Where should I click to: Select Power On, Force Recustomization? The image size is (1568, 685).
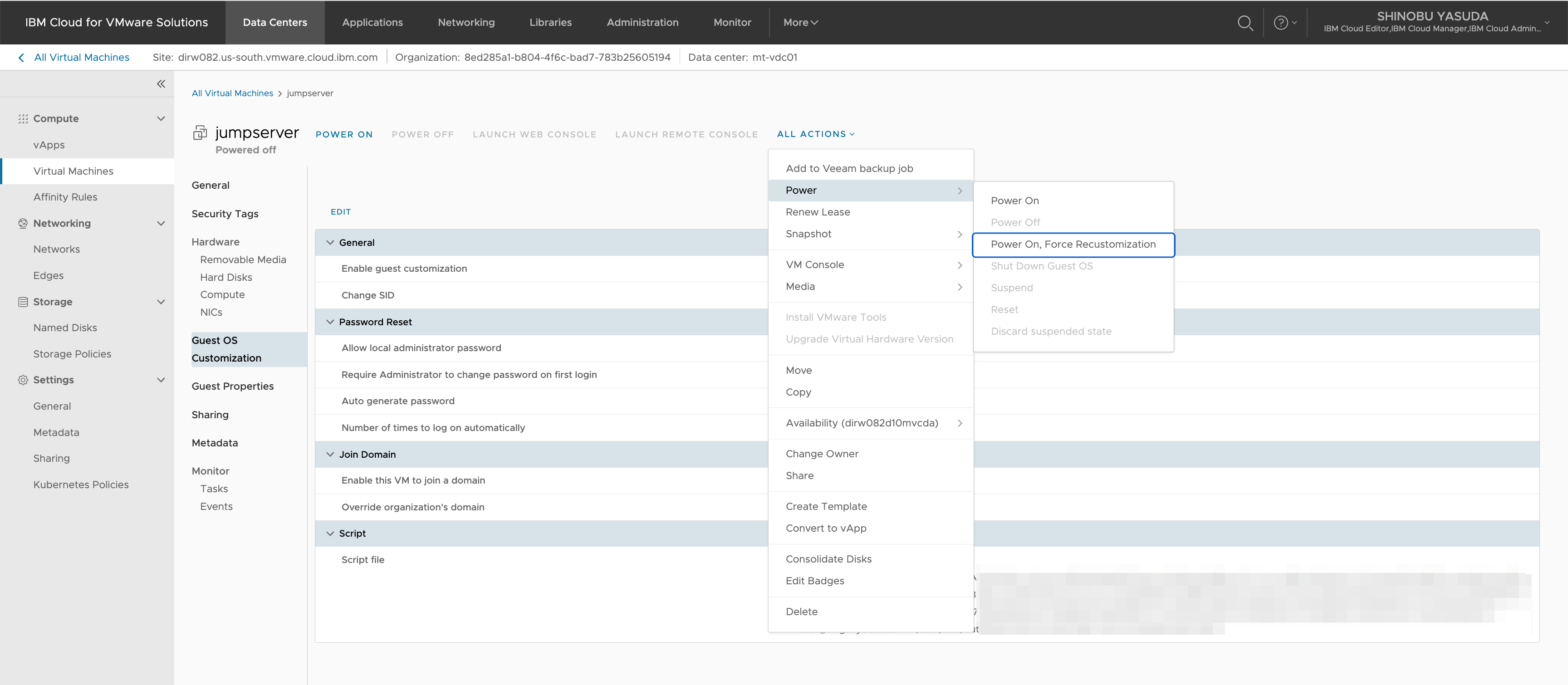tap(1073, 245)
